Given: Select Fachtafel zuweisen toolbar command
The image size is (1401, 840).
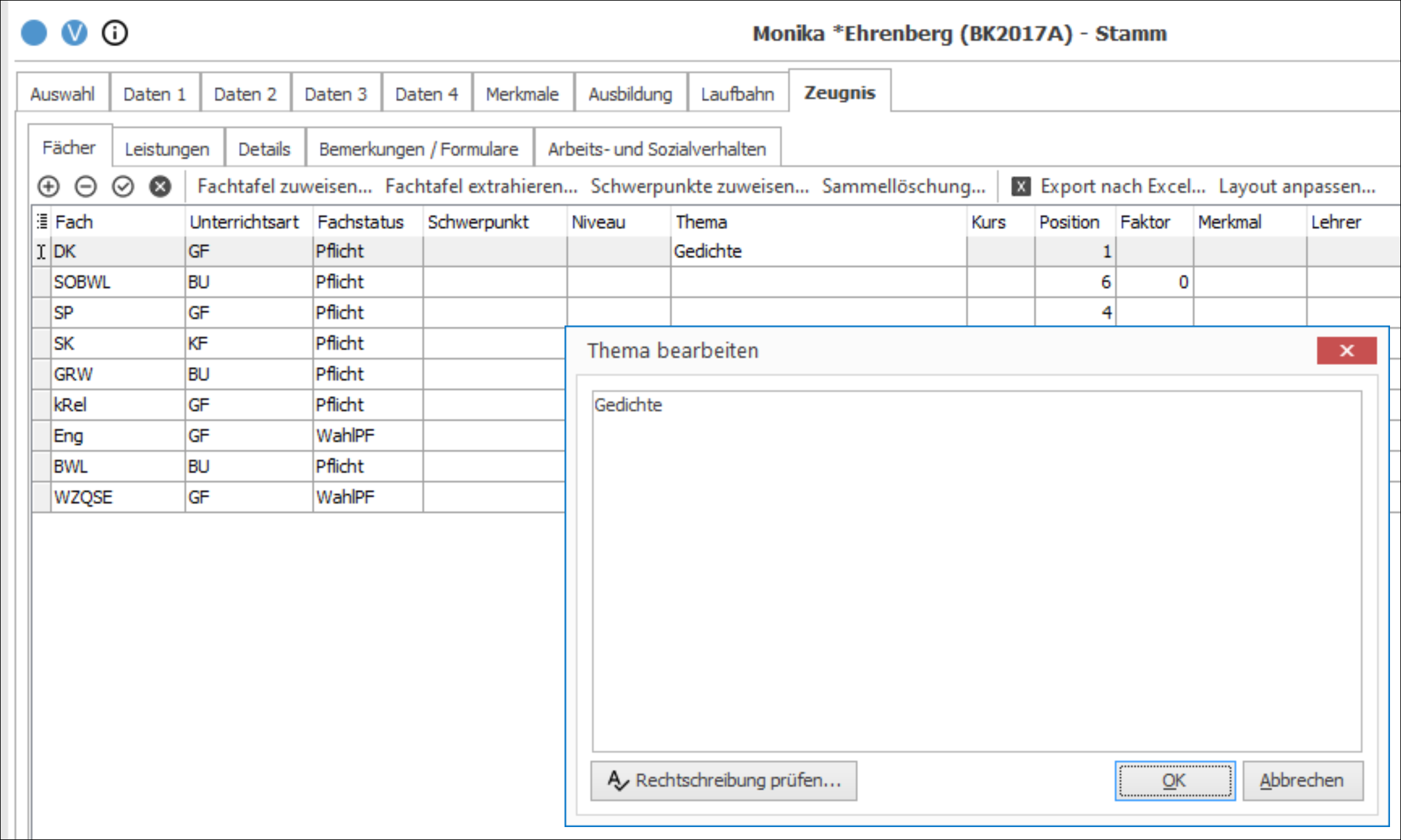Looking at the screenshot, I should [x=285, y=186].
